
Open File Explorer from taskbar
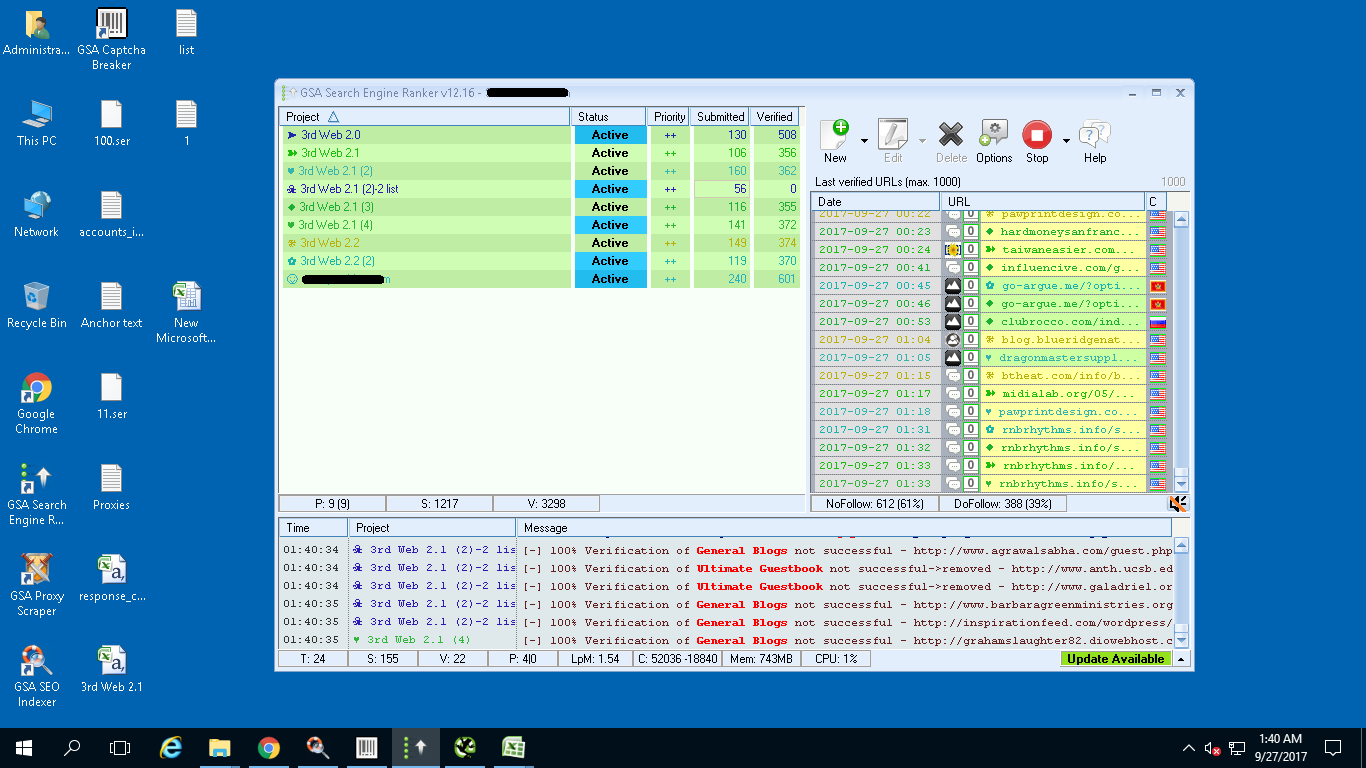pyautogui.click(x=220, y=747)
